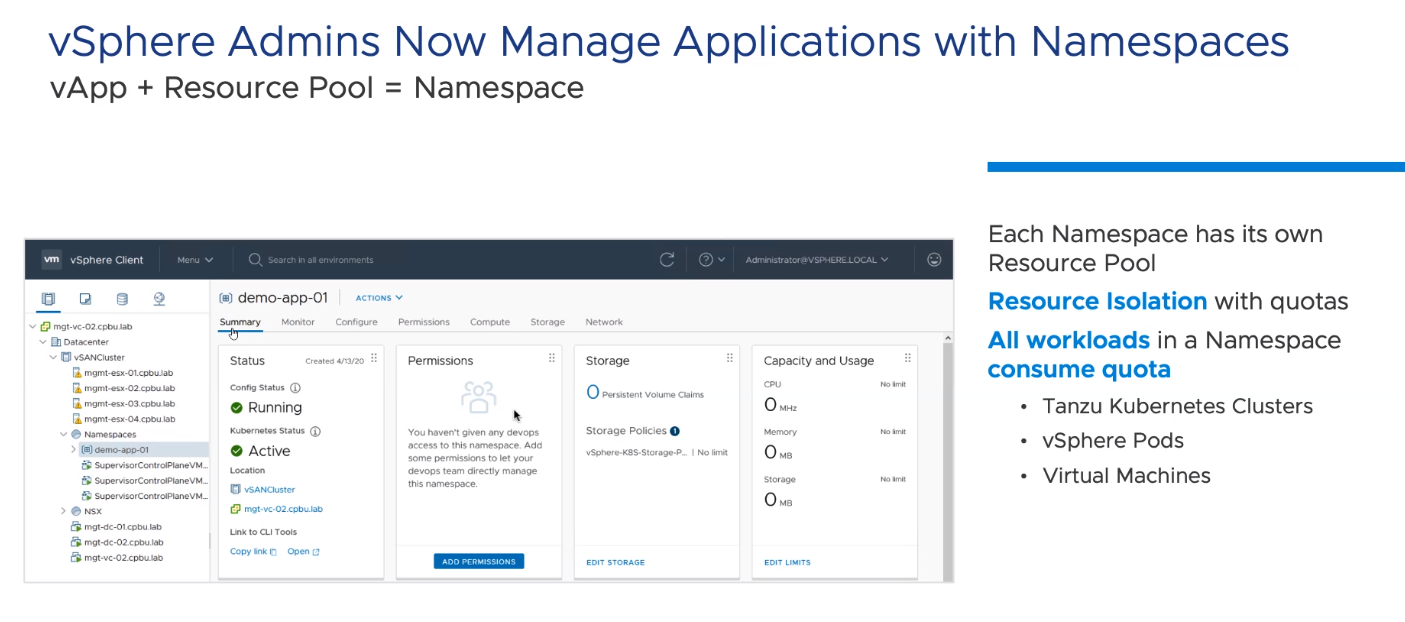
Task: Click the smiley feedback icon
Action: [x=934, y=260]
